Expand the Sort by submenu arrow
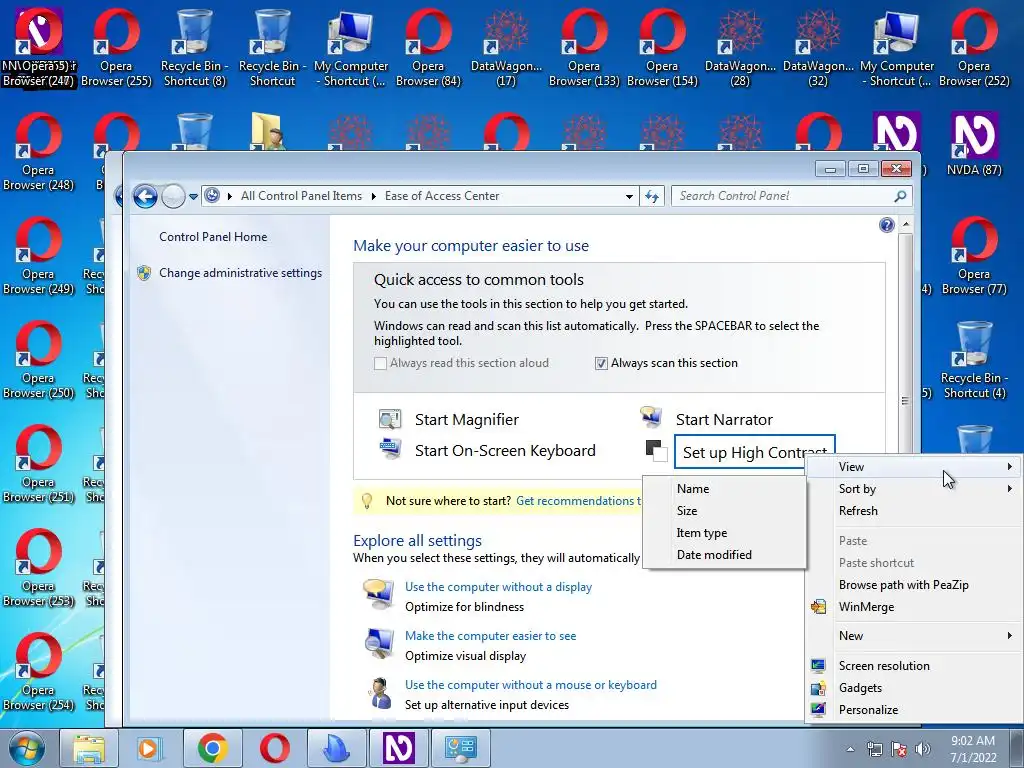 [x=1010, y=488]
